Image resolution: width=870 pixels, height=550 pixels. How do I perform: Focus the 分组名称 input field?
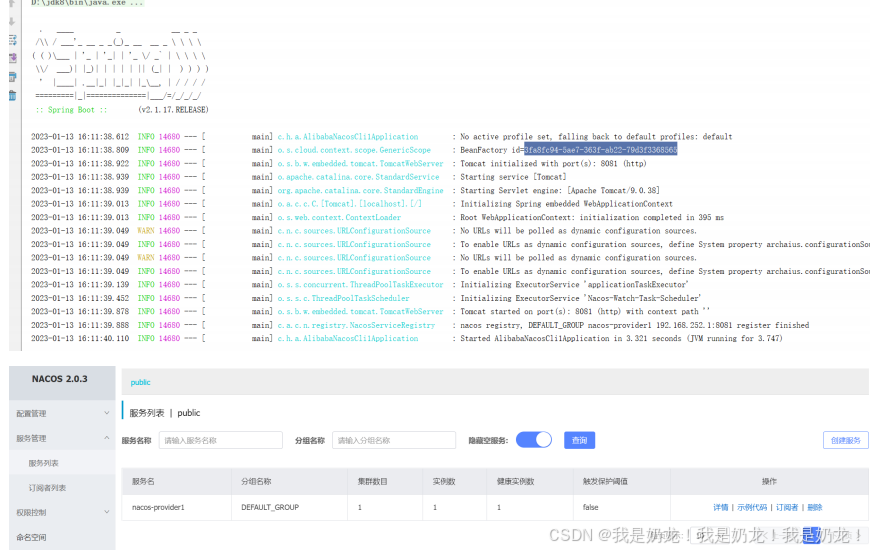point(394,440)
